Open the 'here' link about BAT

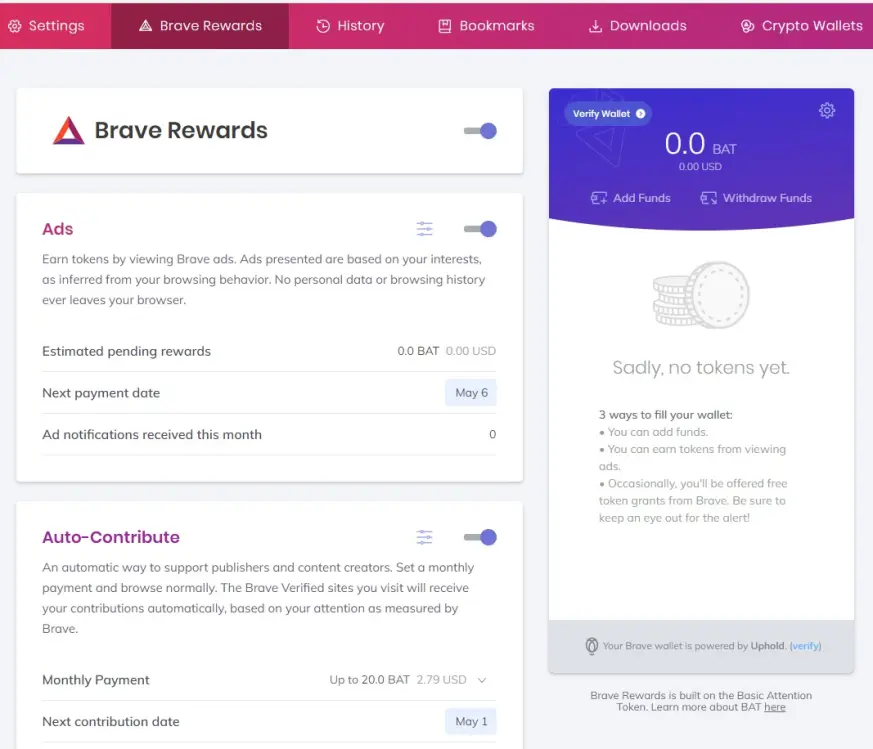774,707
